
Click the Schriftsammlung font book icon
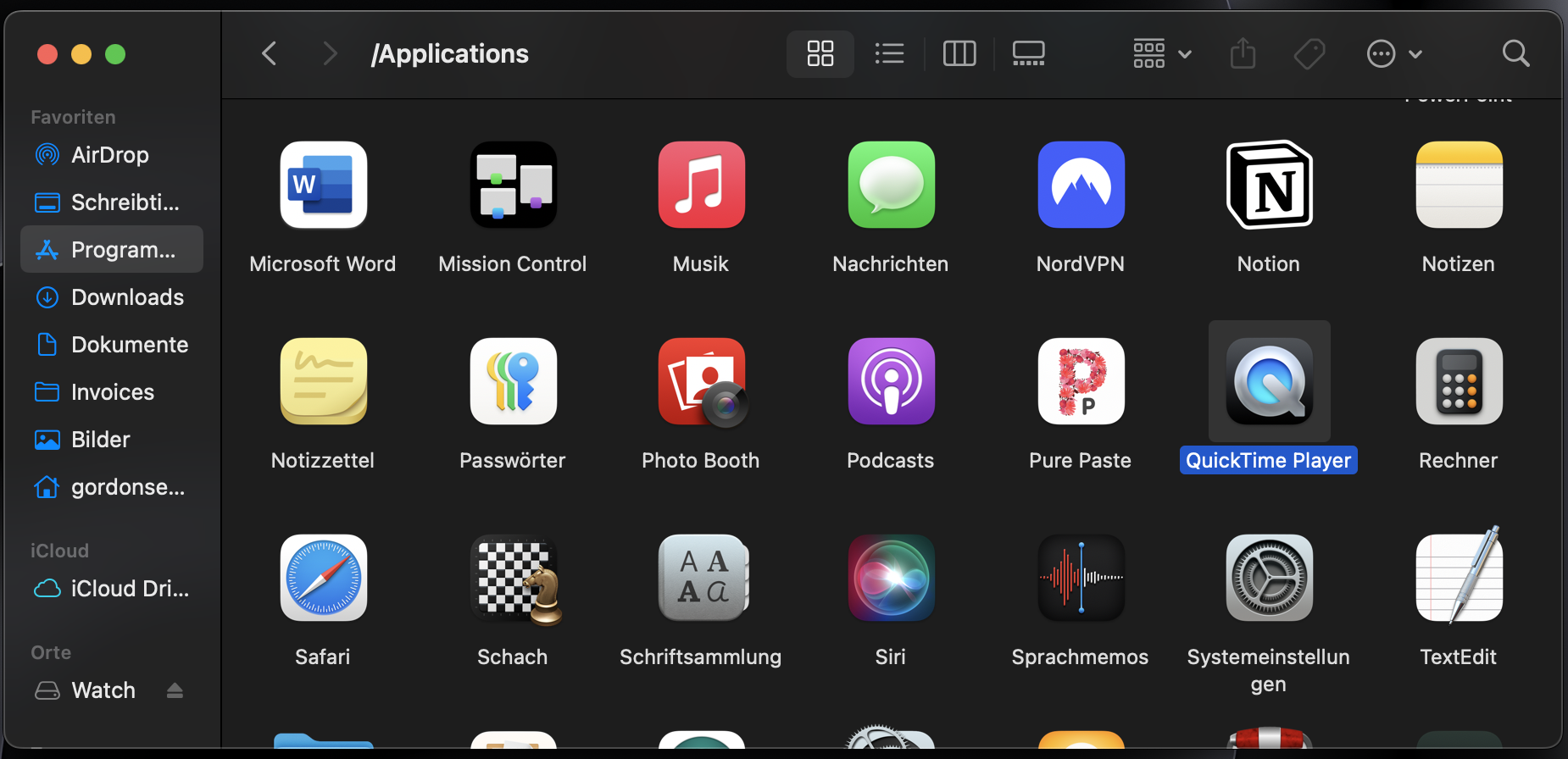pyautogui.click(x=703, y=578)
